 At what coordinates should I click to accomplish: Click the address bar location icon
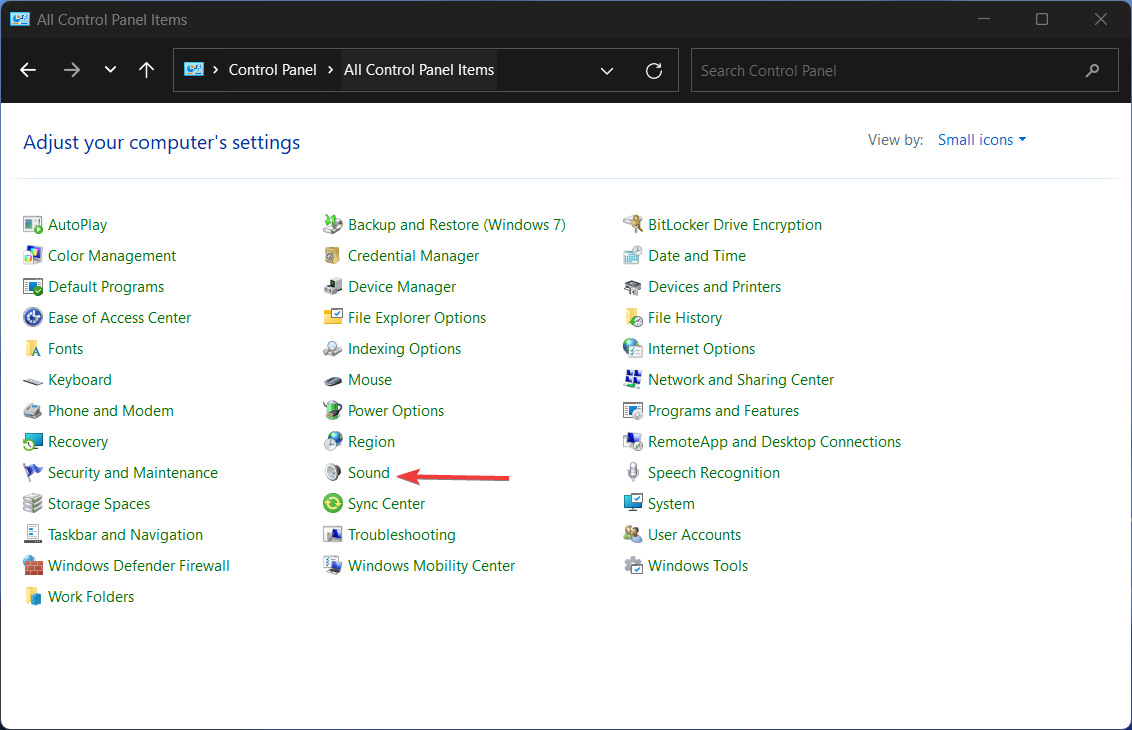tap(193, 70)
